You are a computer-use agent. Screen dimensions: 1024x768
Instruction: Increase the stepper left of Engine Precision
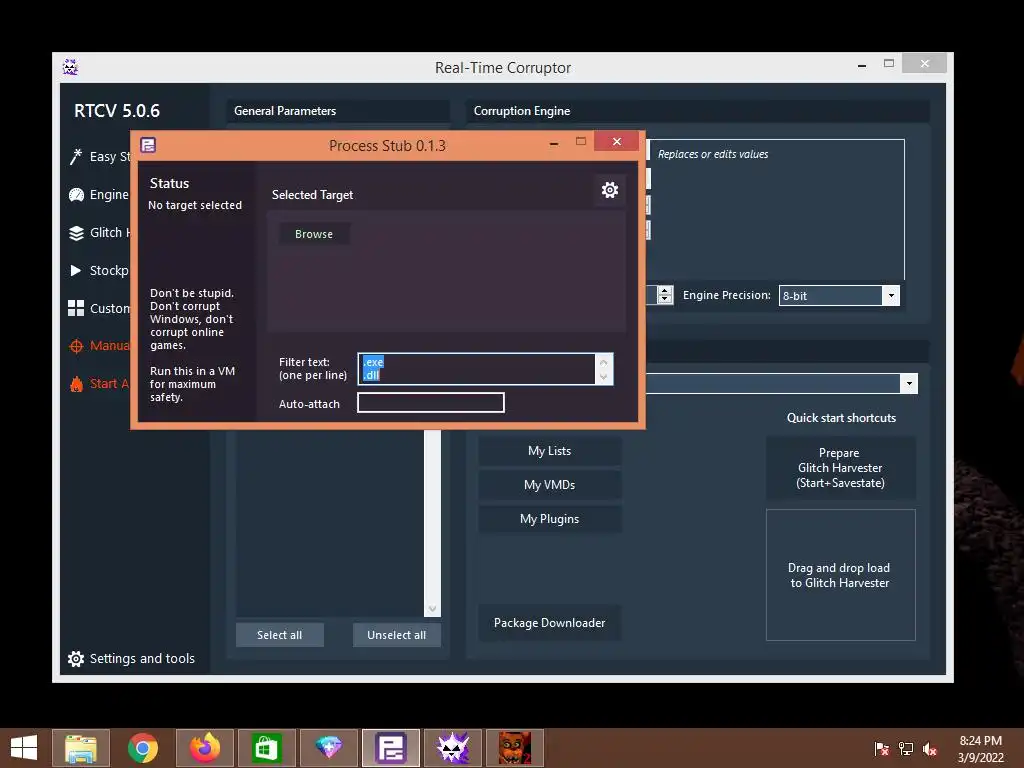tap(665, 291)
